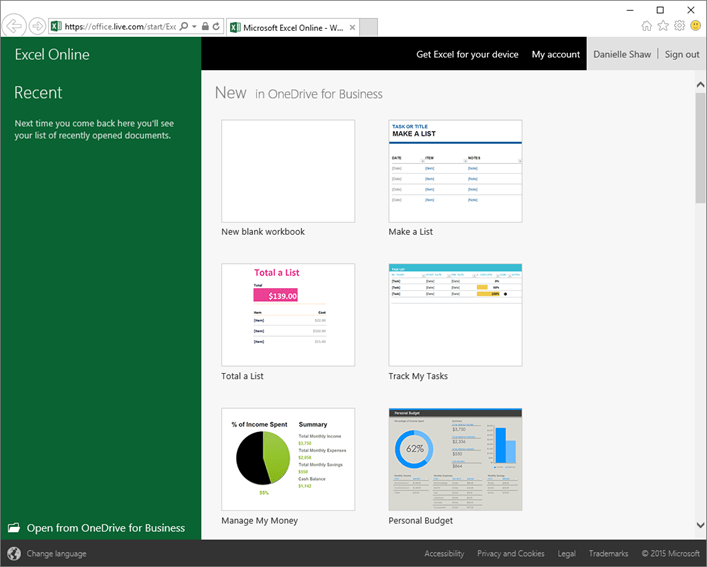This screenshot has height=567, width=707.
Task: Click the browser forward arrow button
Action: (37, 26)
